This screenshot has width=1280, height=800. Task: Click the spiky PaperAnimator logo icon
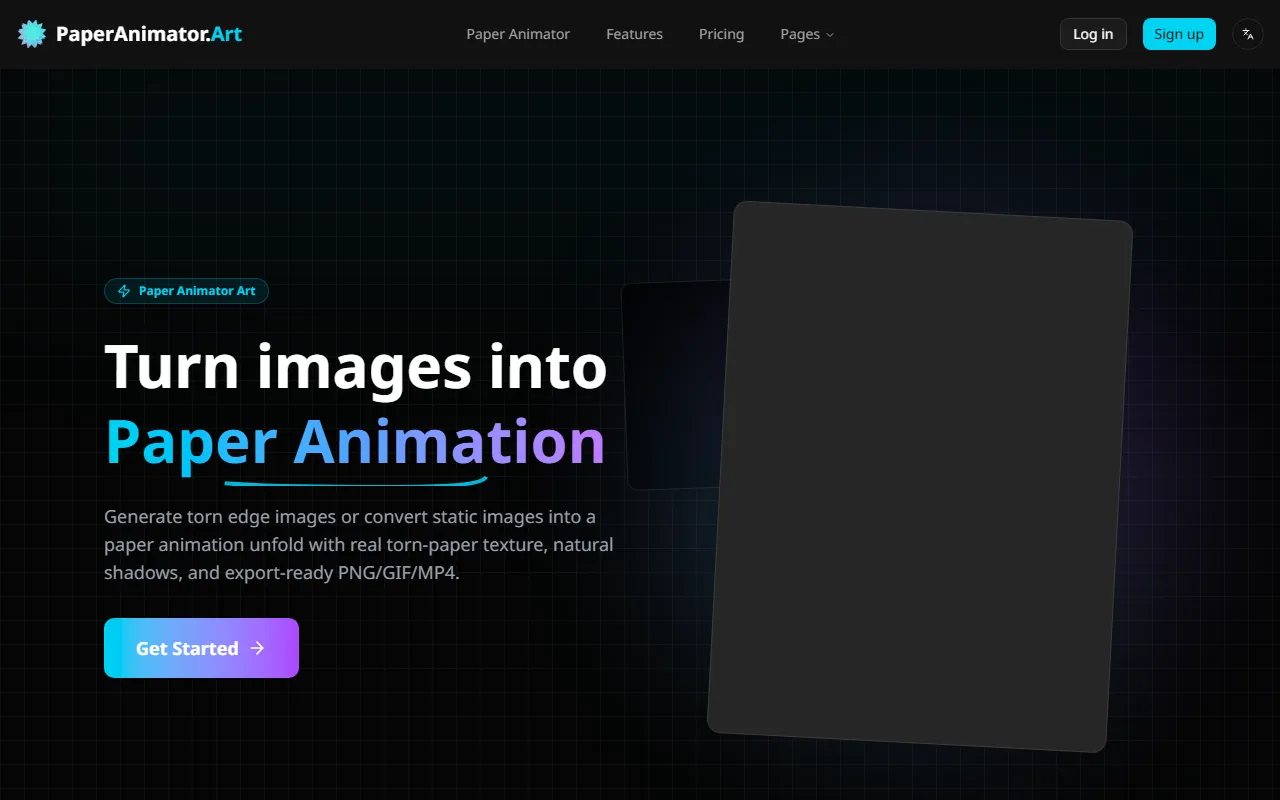pyautogui.click(x=32, y=34)
